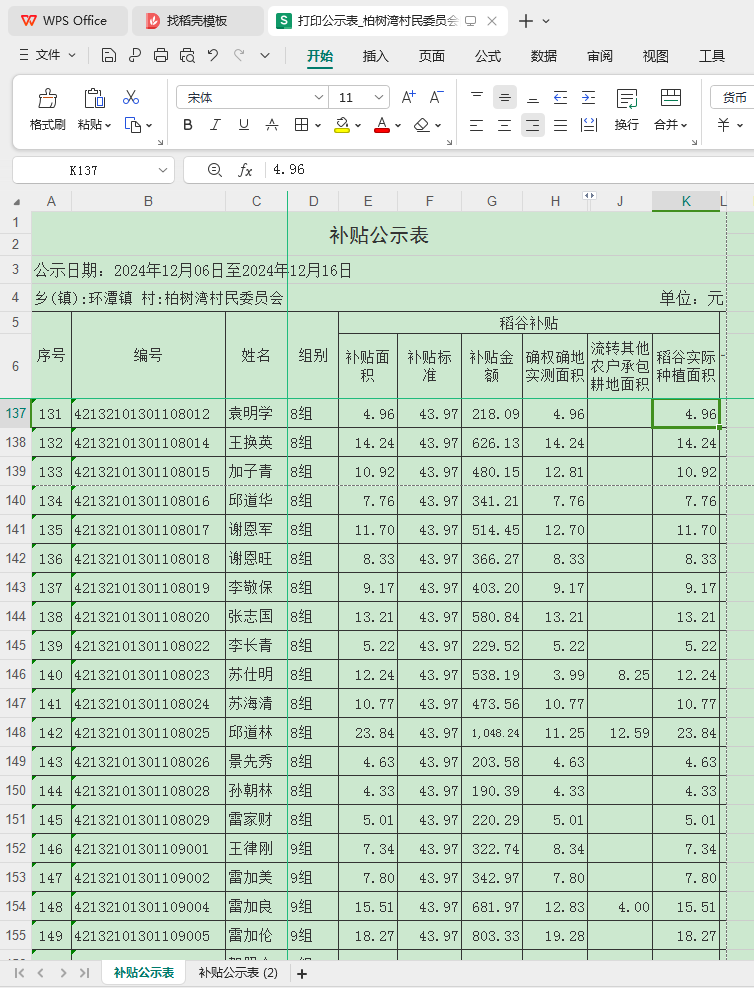
Task: Click the Save icon in quick toolbar
Action: [x=108, y=55]
